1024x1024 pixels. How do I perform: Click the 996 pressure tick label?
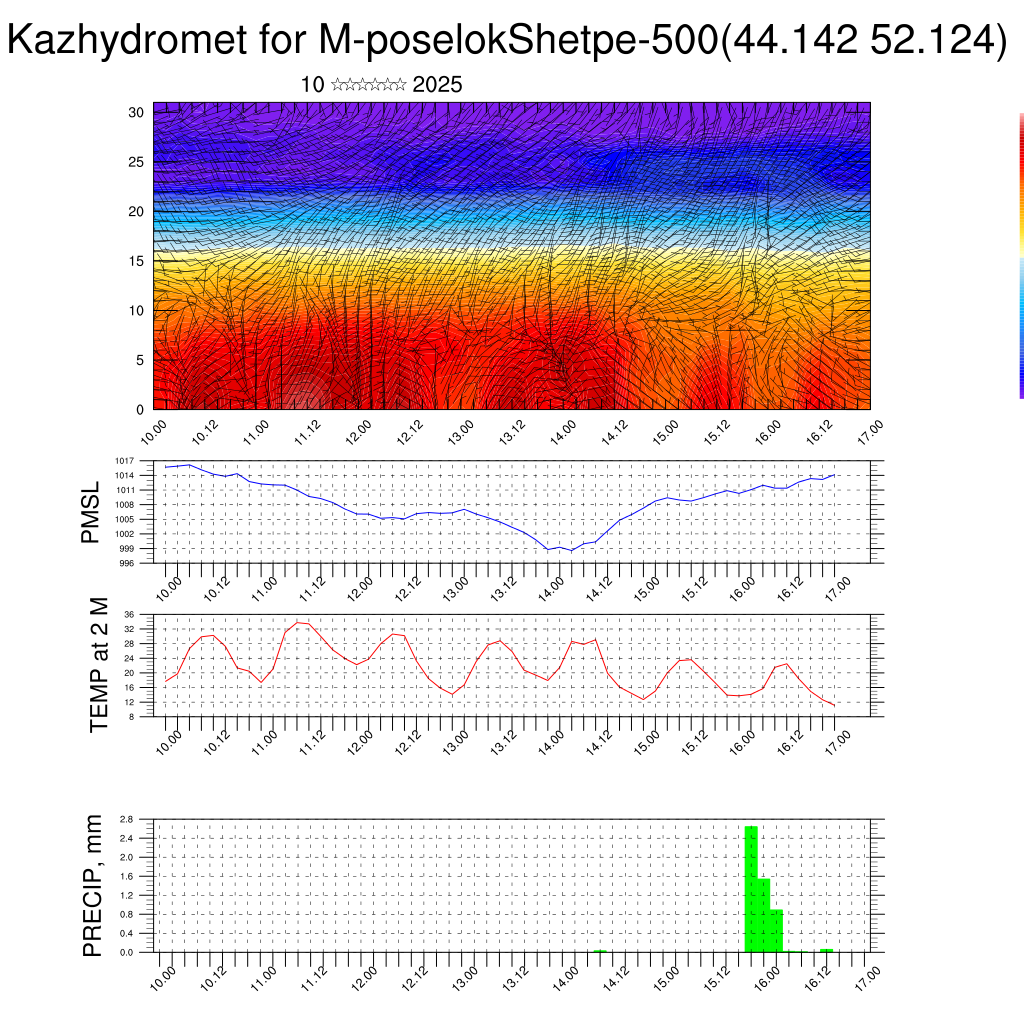[127, 564]
